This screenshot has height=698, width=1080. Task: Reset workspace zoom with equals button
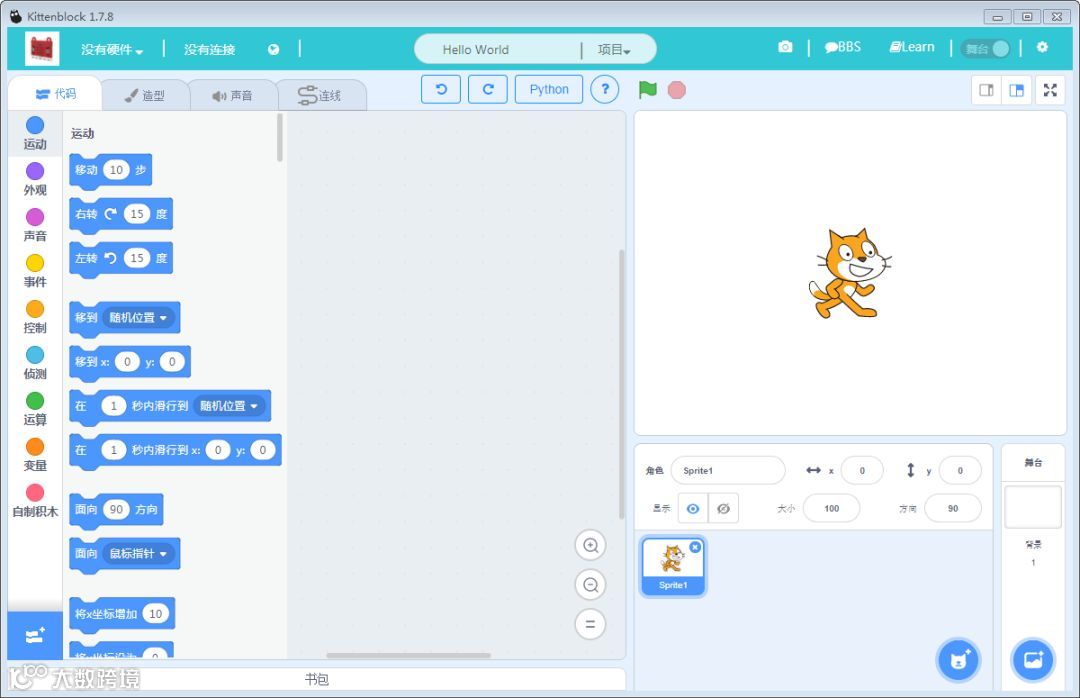(x=590, y=624)
